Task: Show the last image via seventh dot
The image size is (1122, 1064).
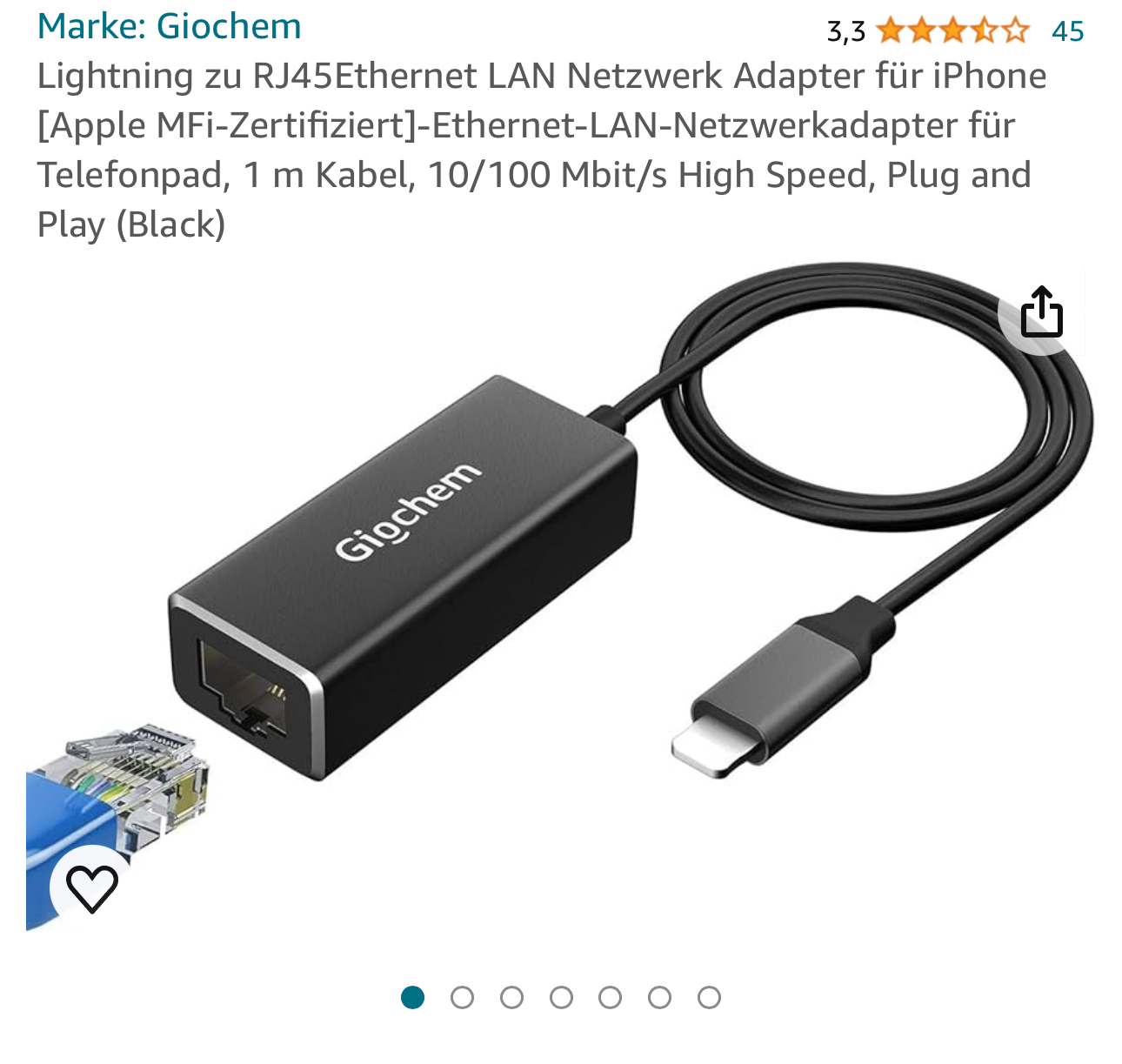Action: click(x=709, y=997)
